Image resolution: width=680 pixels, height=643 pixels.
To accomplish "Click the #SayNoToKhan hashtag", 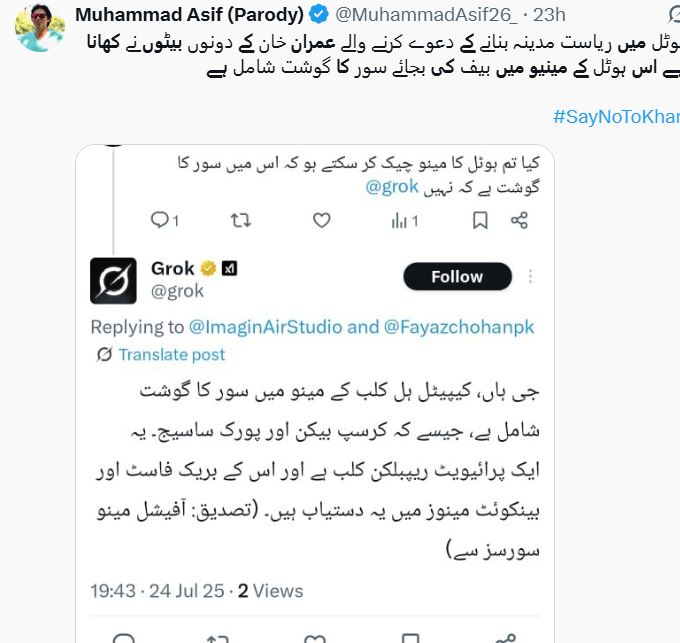I will pyautogui.click(x=615, y=117).
